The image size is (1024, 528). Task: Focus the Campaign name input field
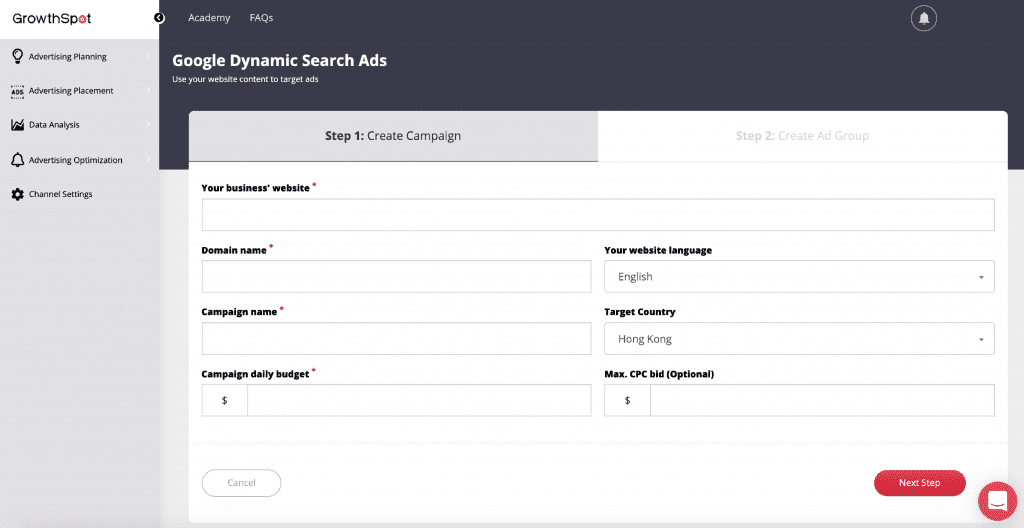396,338
